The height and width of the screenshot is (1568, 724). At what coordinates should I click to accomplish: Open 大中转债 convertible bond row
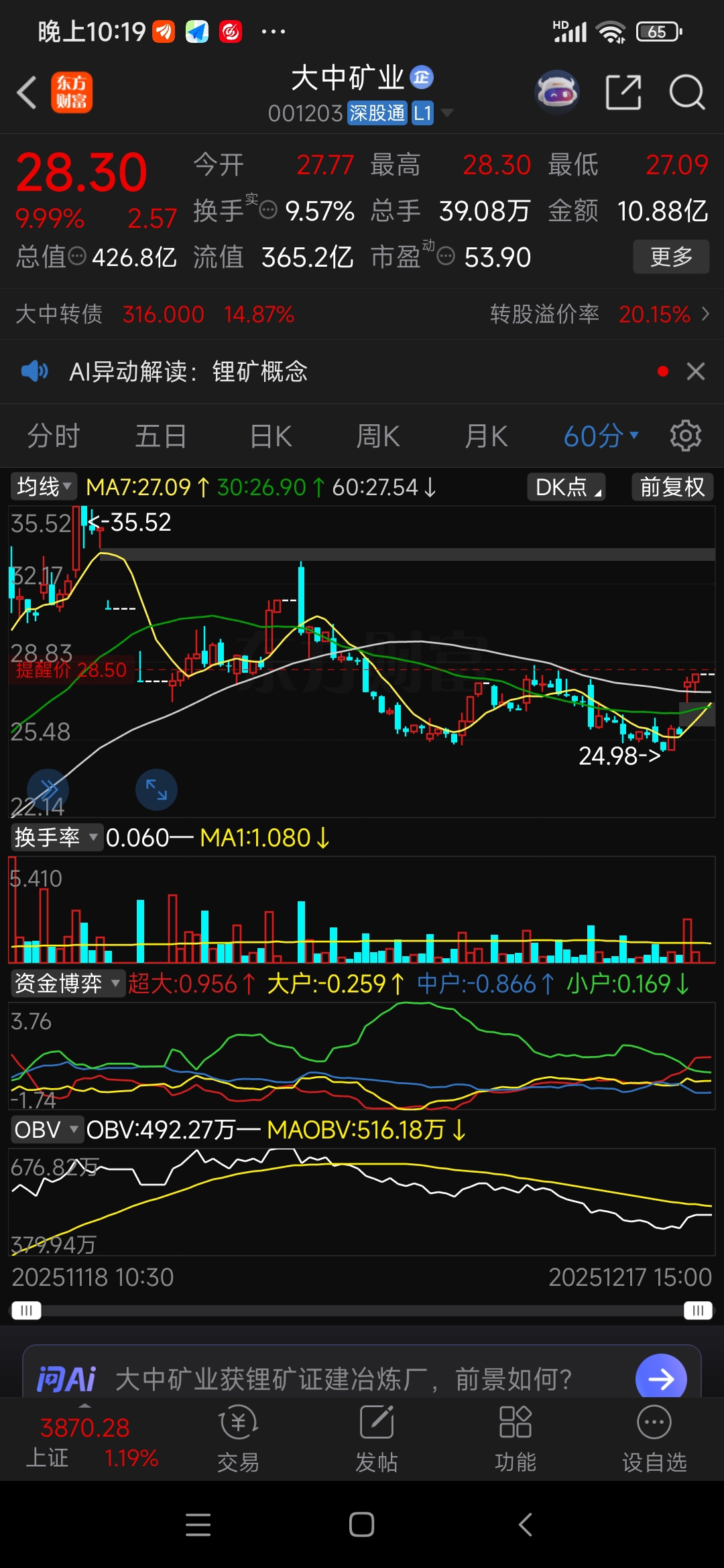[155, 314]
